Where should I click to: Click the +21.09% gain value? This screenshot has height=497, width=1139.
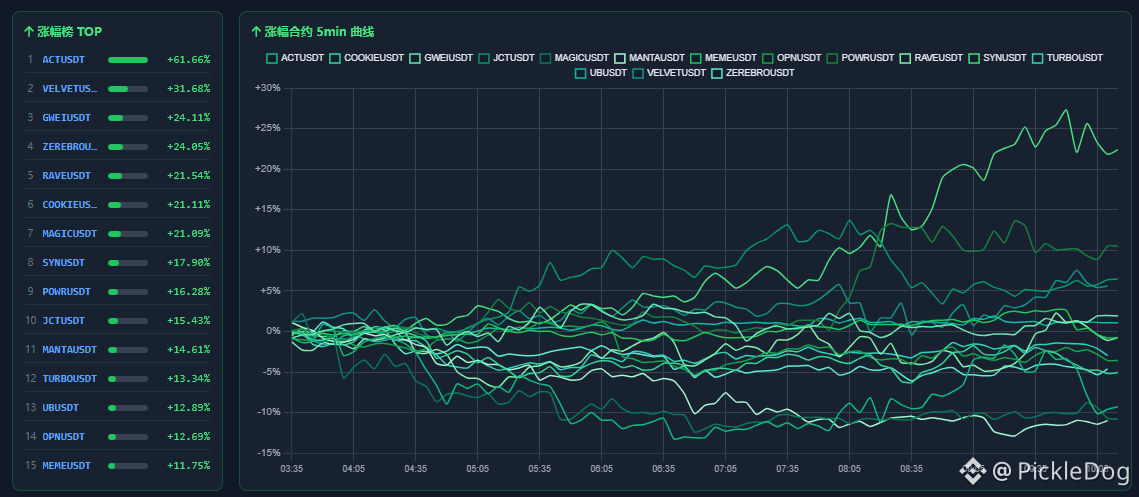188,234
